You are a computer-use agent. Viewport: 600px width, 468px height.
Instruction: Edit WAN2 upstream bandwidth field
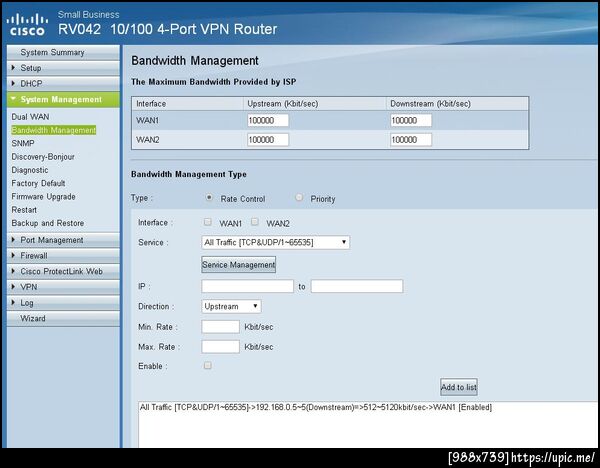[268, 140]
